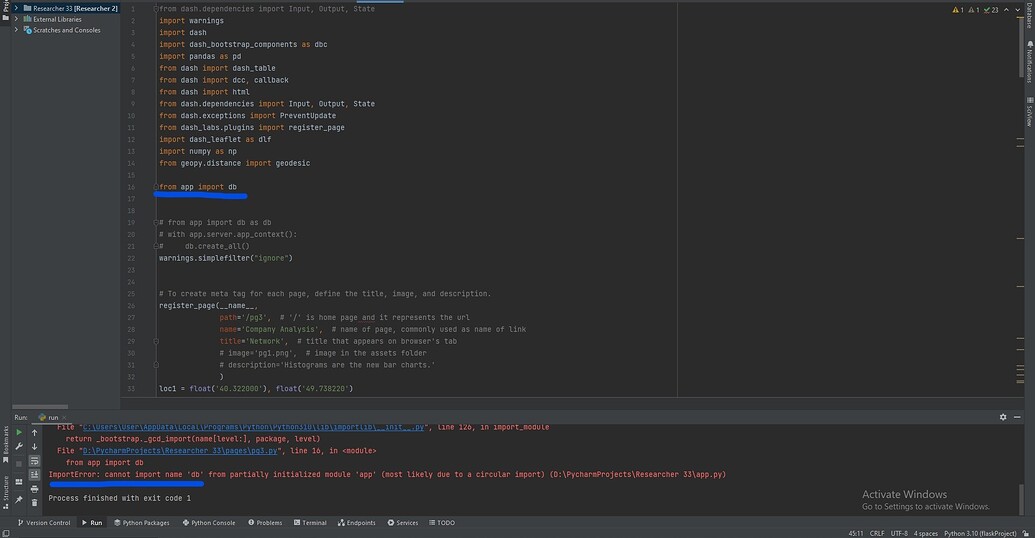Pin the run tab with pin icon

coord(18,500)
